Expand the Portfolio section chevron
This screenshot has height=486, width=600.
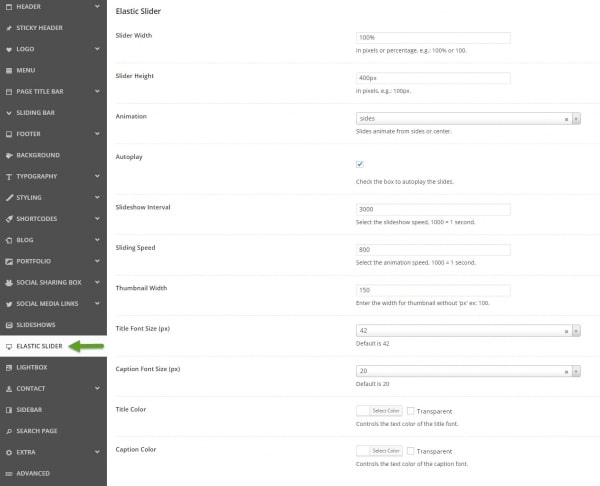click(x=97, y=261)
